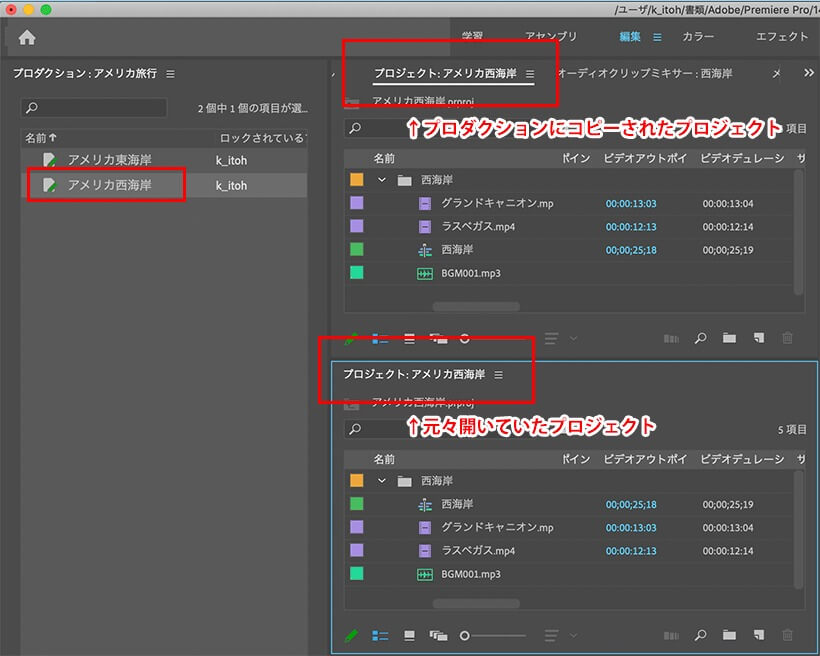This screenshot has height=656, width=820.
Task: Click orange label swatch of upper 西海岸 bin
Action: (357, 180)
